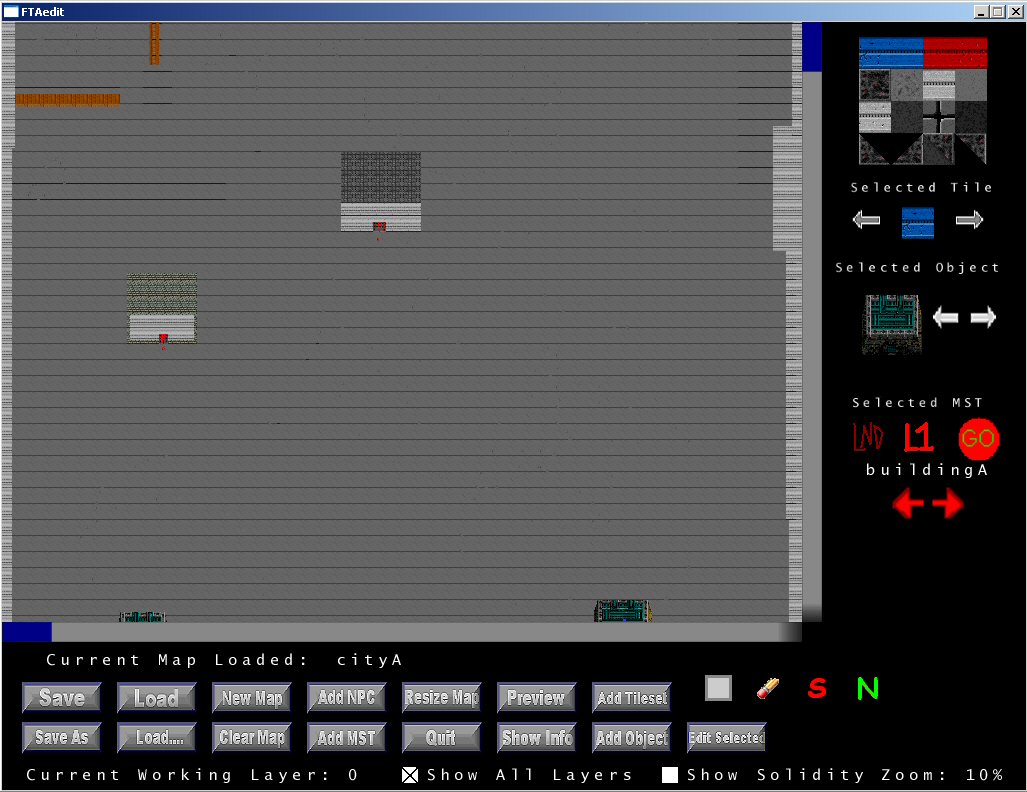Click the Save button
Viewport: 1027px width, 792px height.
click(x=61, y=698)
